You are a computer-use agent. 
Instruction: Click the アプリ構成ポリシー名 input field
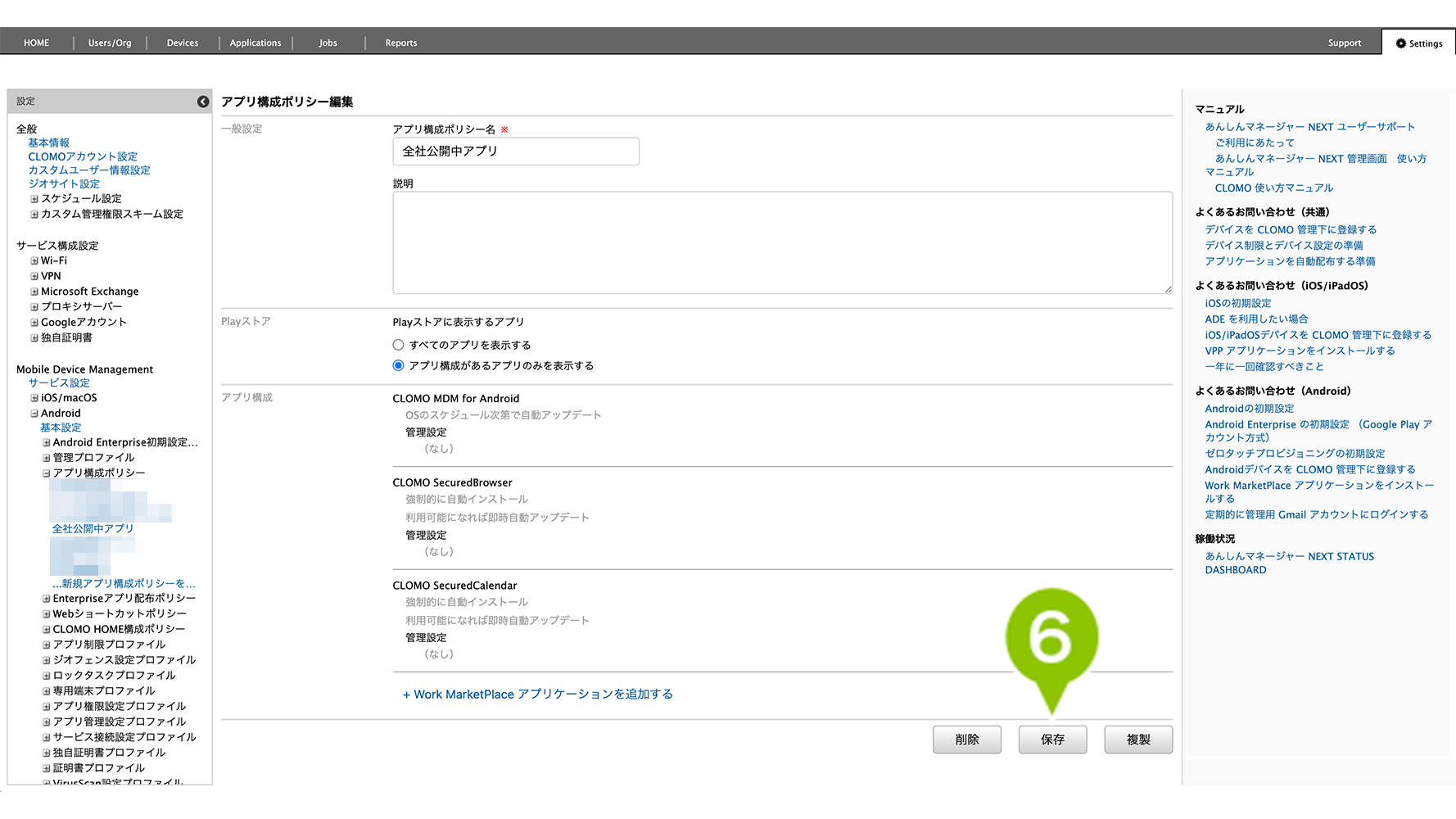pyautogui.click(x=516, y=152)
